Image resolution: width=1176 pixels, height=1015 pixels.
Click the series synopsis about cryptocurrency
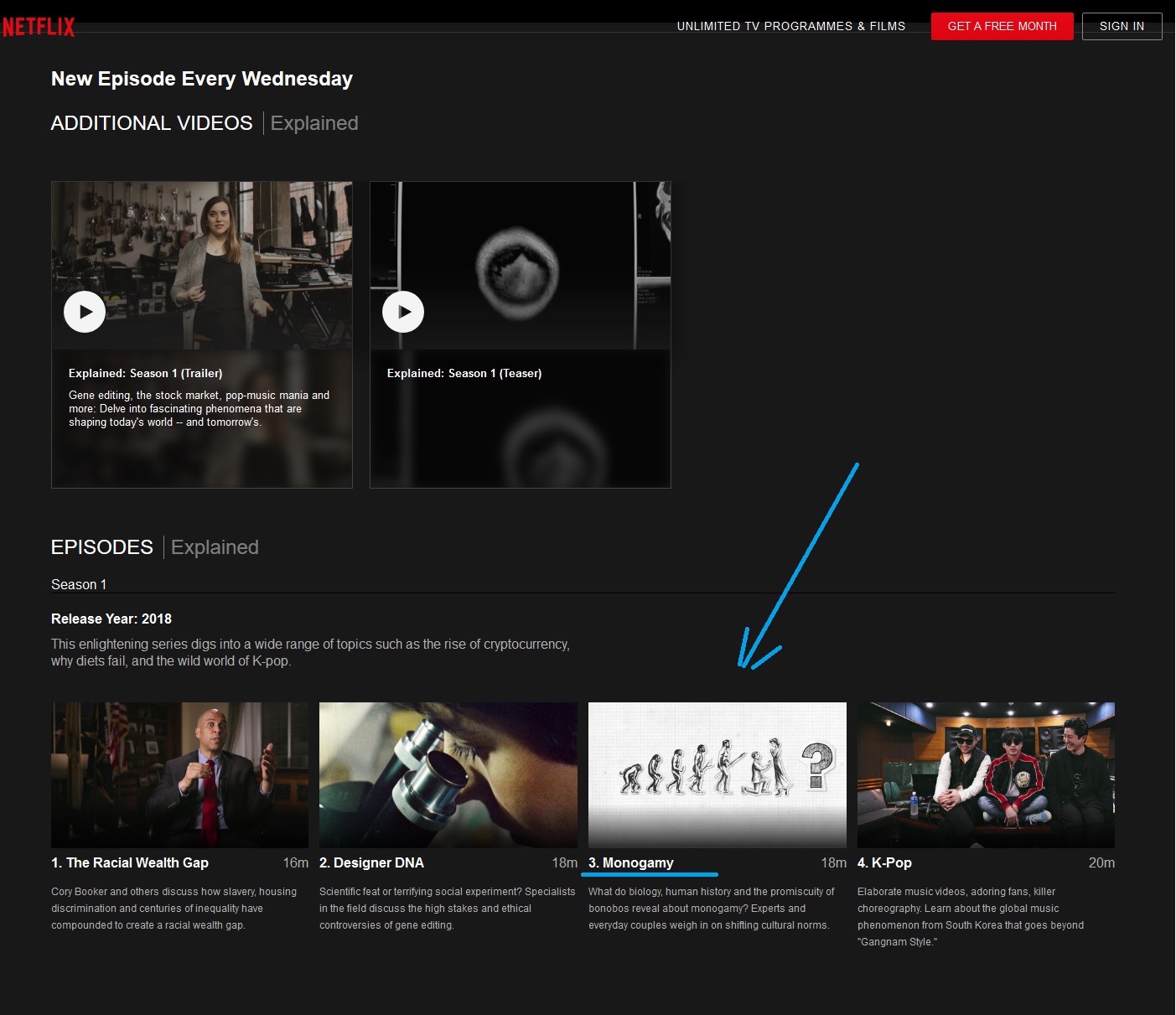tap(310, 652)
